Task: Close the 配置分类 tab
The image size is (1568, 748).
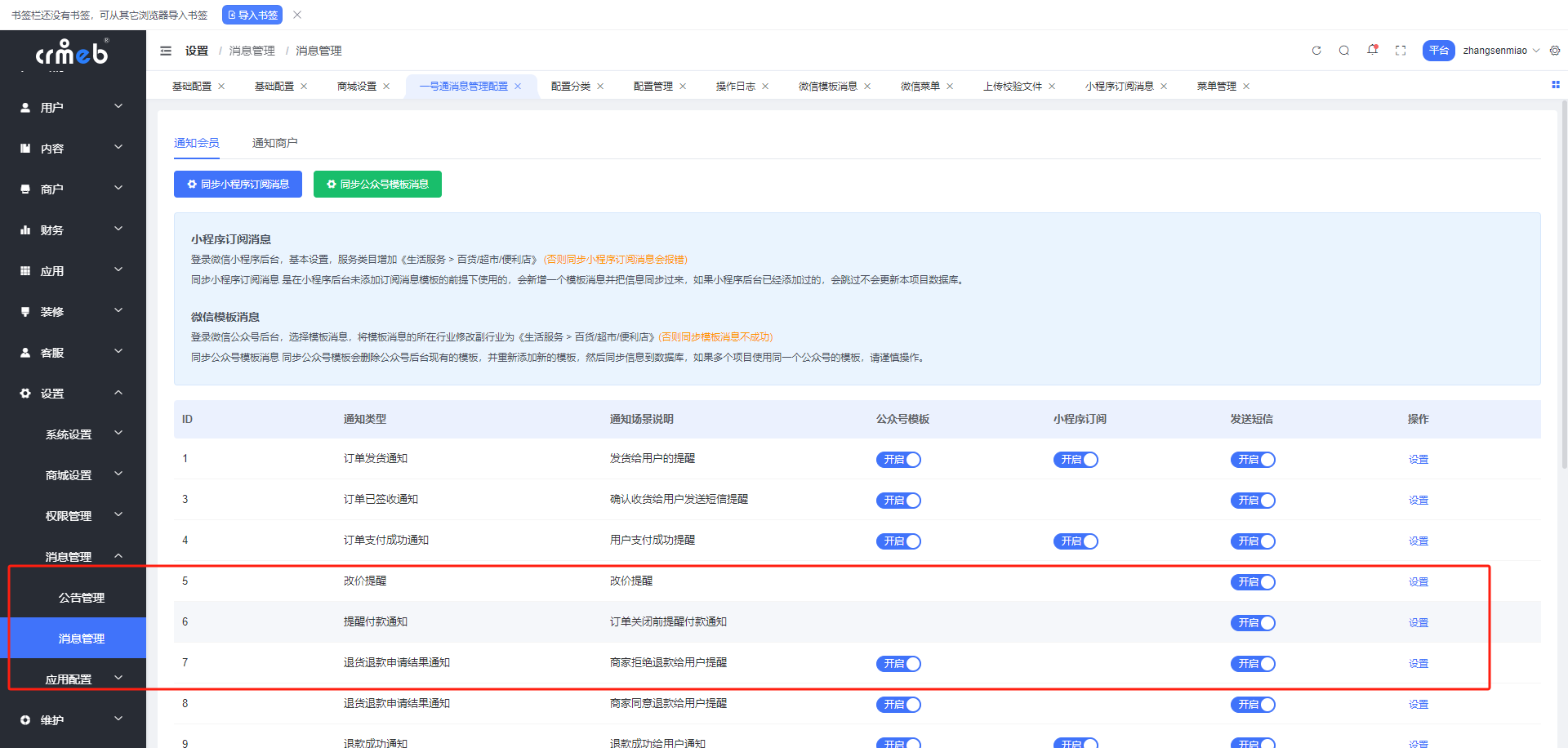Action: click(x=600, y=87)
